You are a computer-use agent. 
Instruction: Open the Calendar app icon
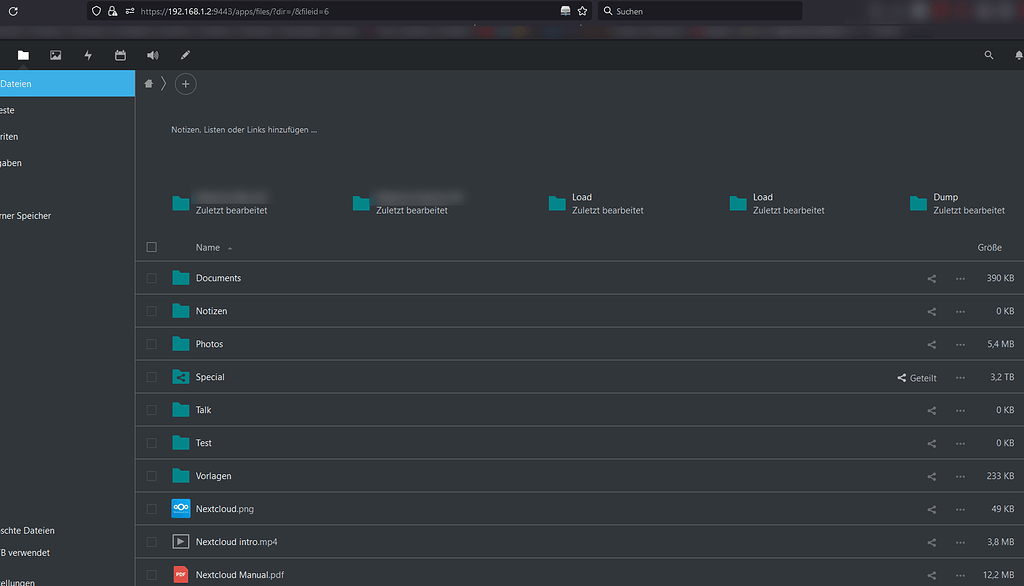(120, 55)
